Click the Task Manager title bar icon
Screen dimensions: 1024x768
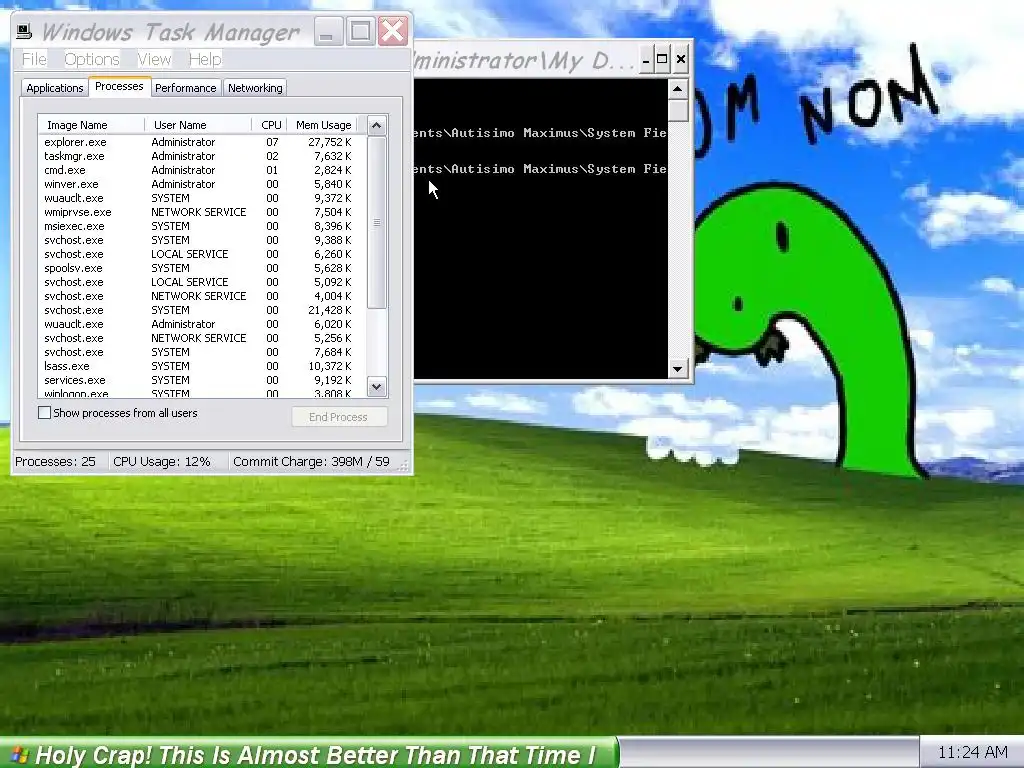click(x=24, y=31)
